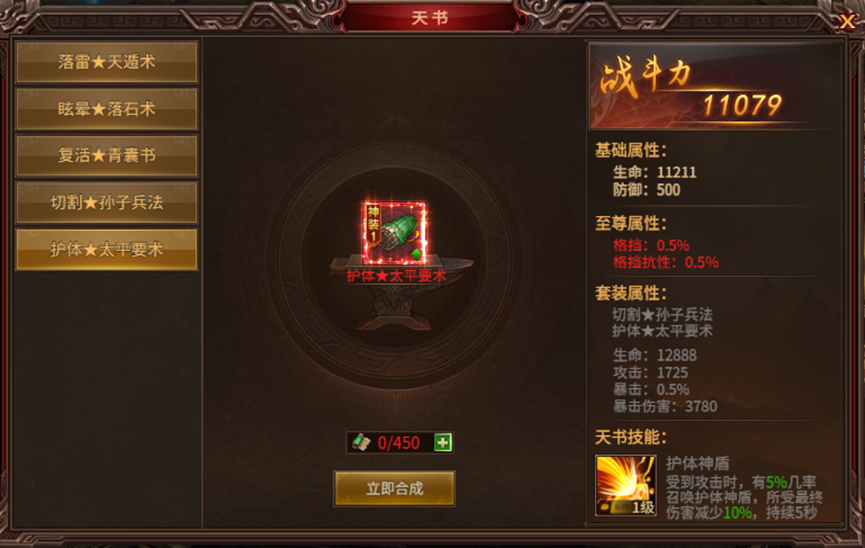Click the 护体神盾 skill icon

626,485
